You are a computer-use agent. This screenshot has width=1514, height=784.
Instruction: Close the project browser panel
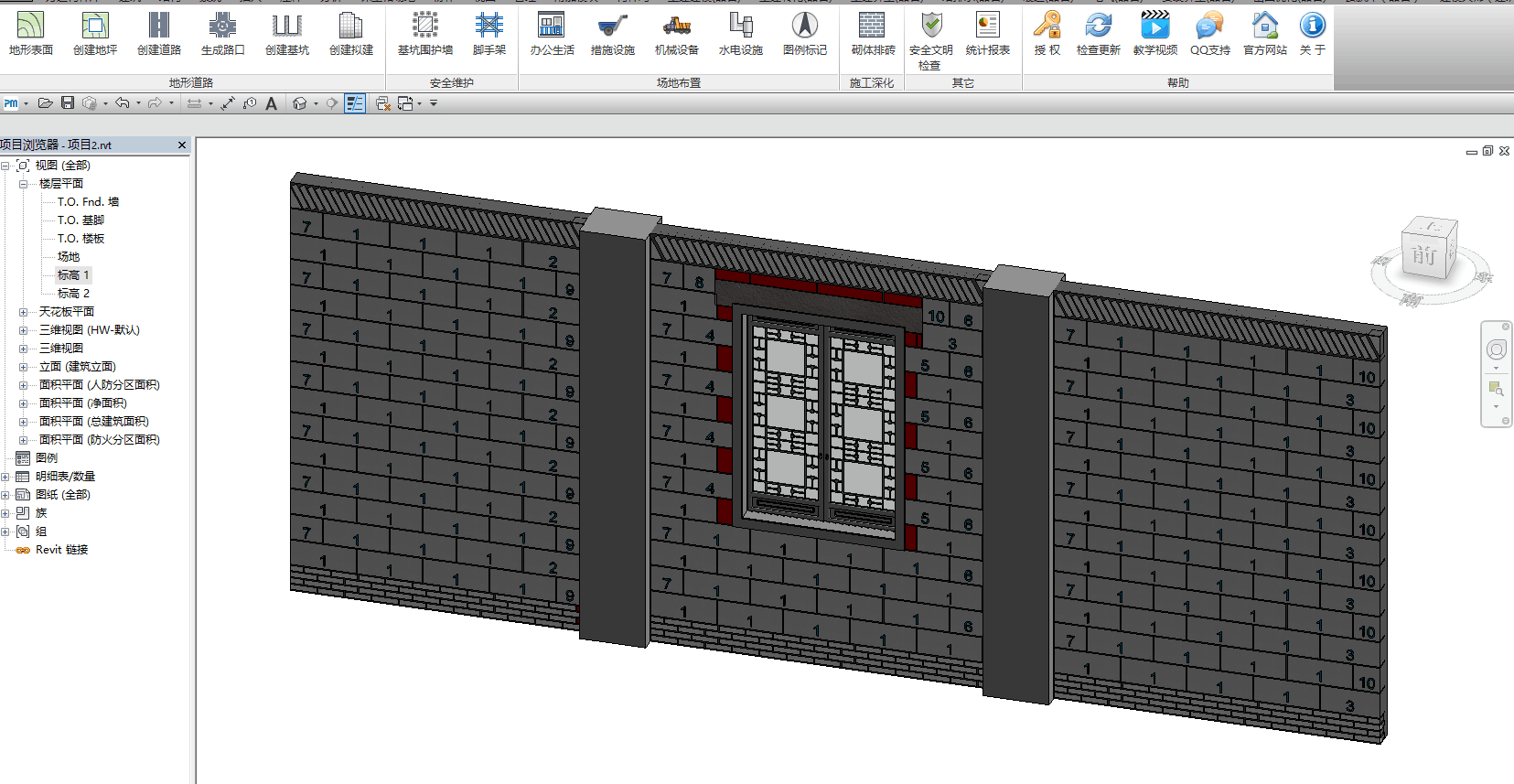tap(182, 145)
